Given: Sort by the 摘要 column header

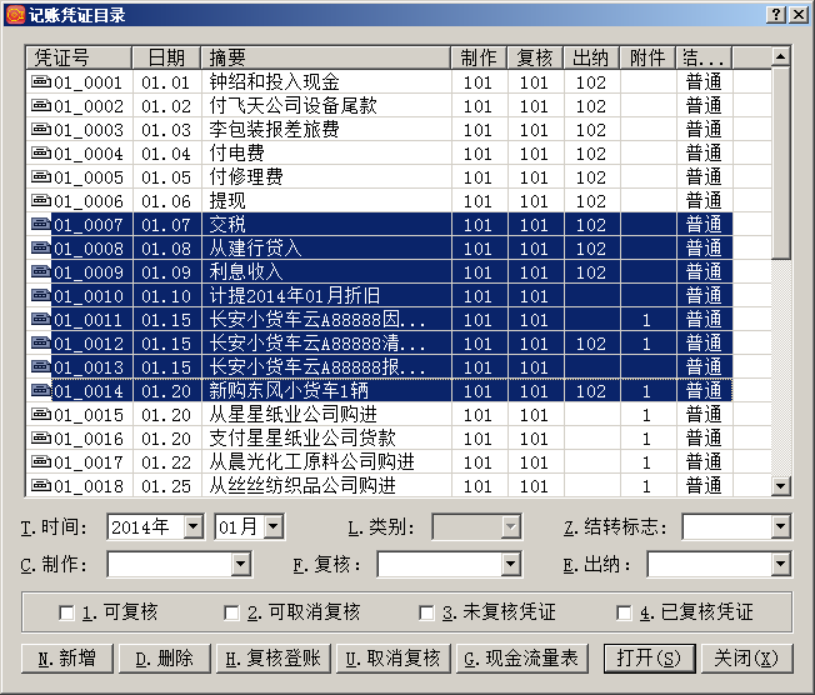Looking at the screenshot, I should tap(324, 57).
